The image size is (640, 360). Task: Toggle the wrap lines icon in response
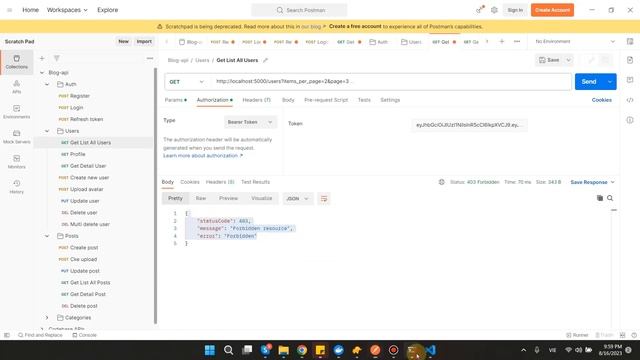[x=324, y=198]
